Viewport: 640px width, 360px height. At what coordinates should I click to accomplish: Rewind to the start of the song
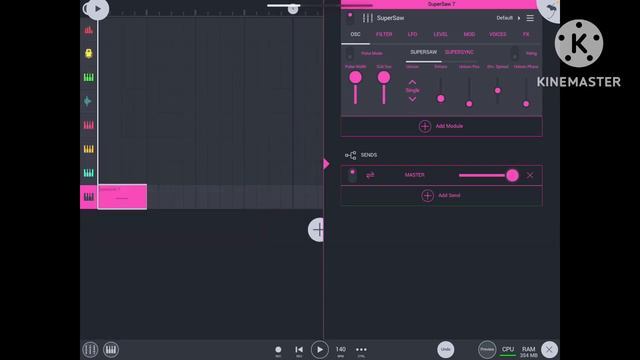(299, 351)
